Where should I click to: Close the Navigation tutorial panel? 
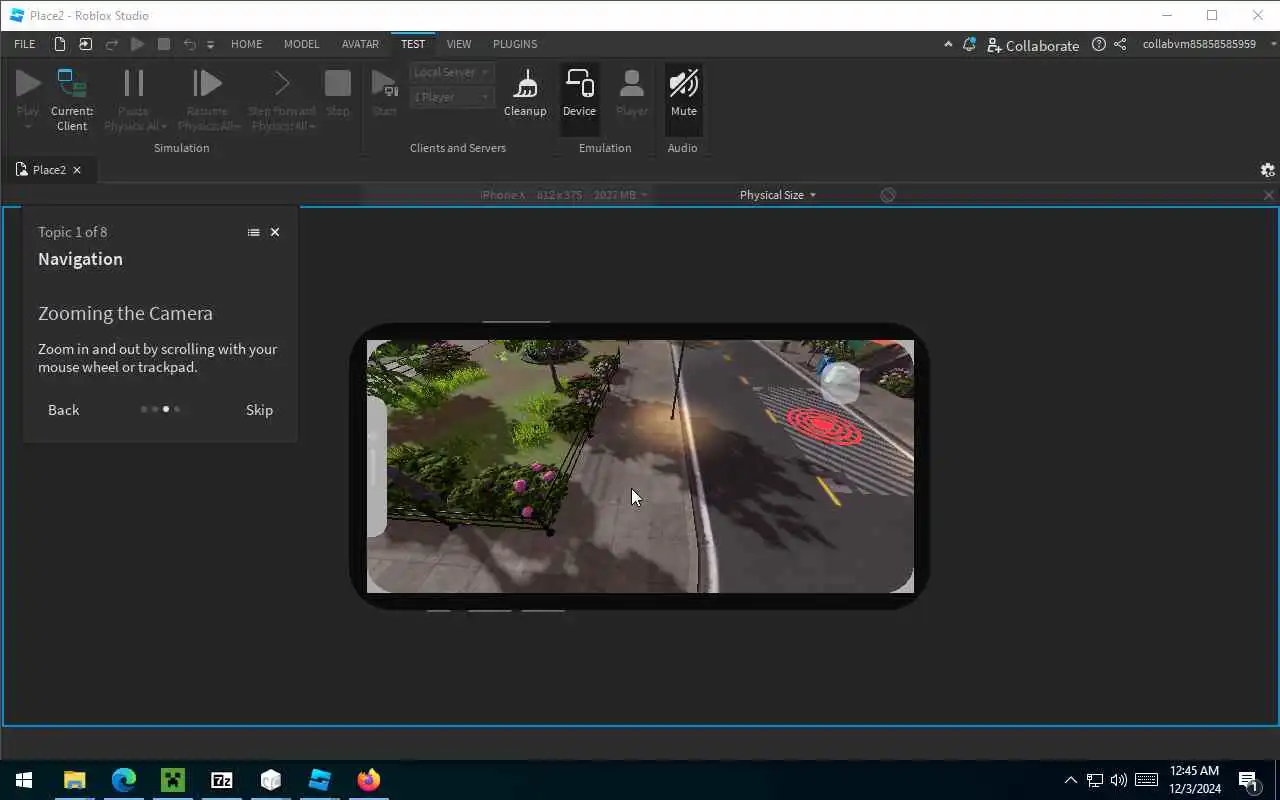pyautogui.click(x=275, y=232)
